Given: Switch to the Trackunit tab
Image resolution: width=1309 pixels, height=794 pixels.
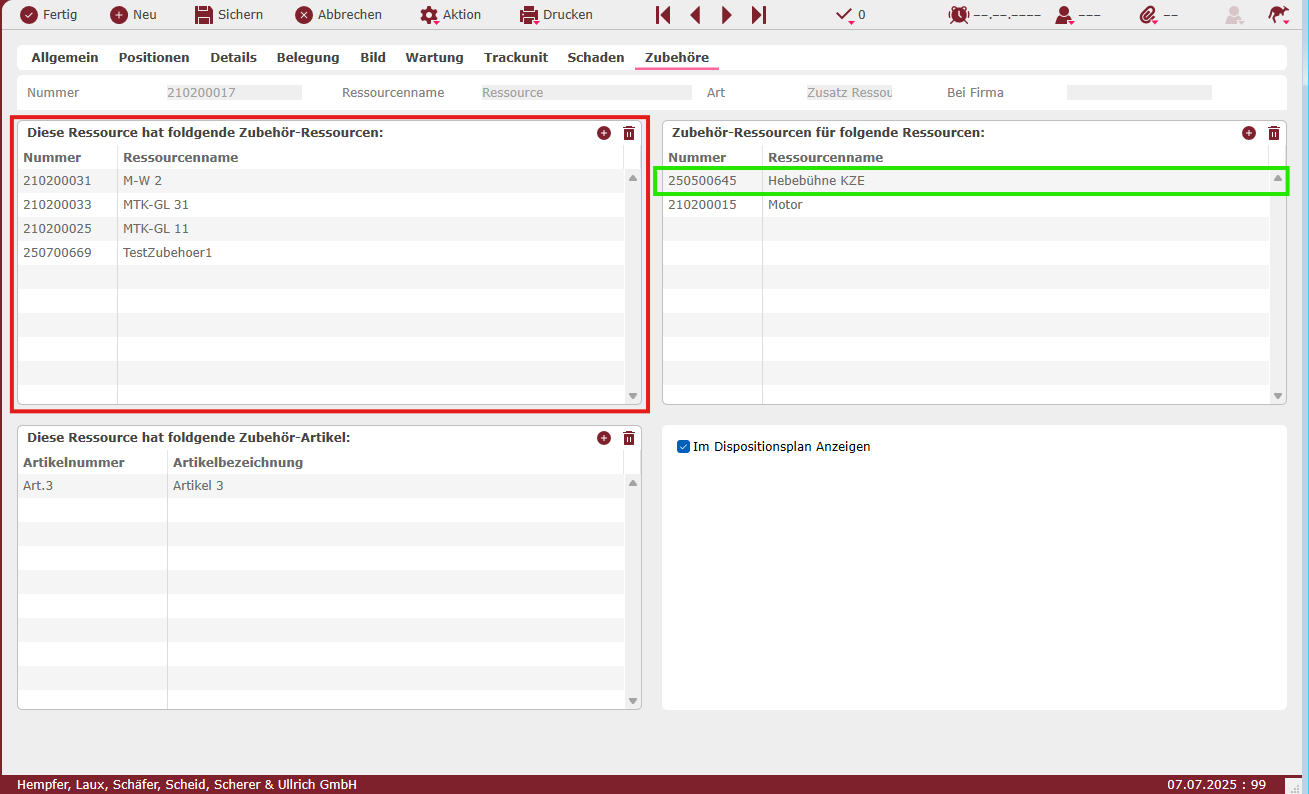Looking at the screenshot, I should (x=516, y=58).
